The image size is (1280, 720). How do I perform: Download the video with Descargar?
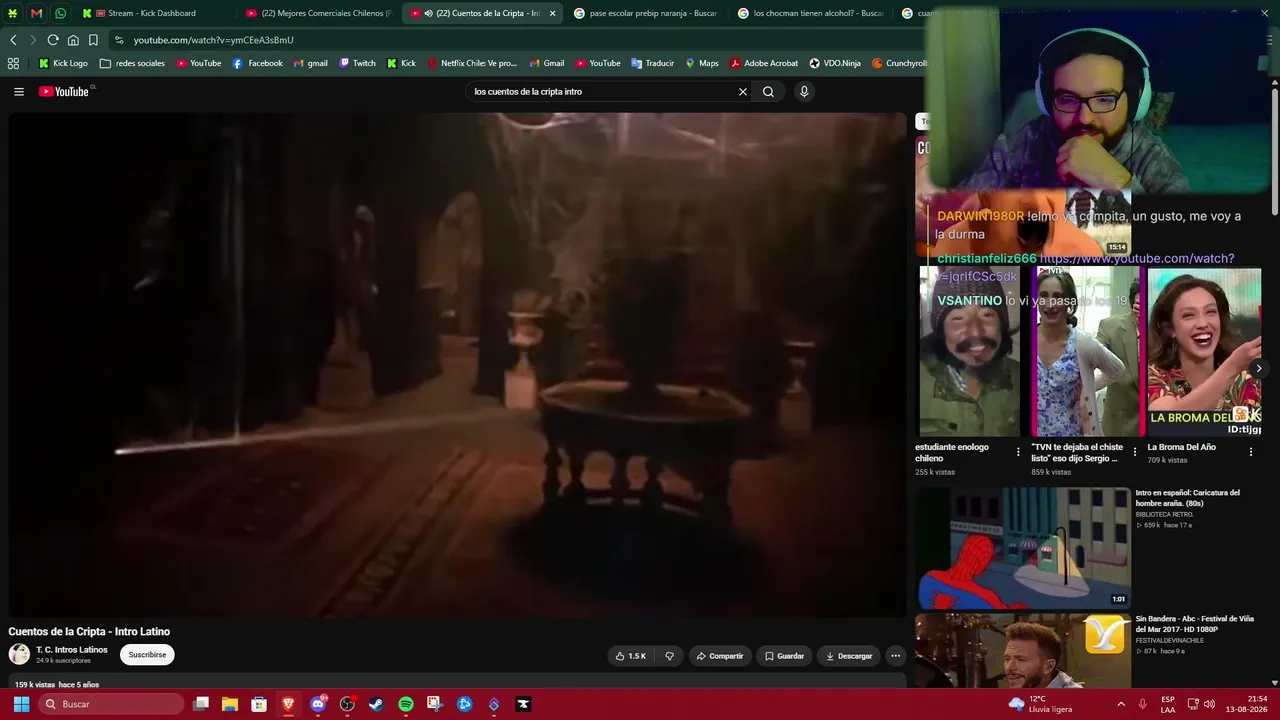pyautogui.click(x=849, y=656)
